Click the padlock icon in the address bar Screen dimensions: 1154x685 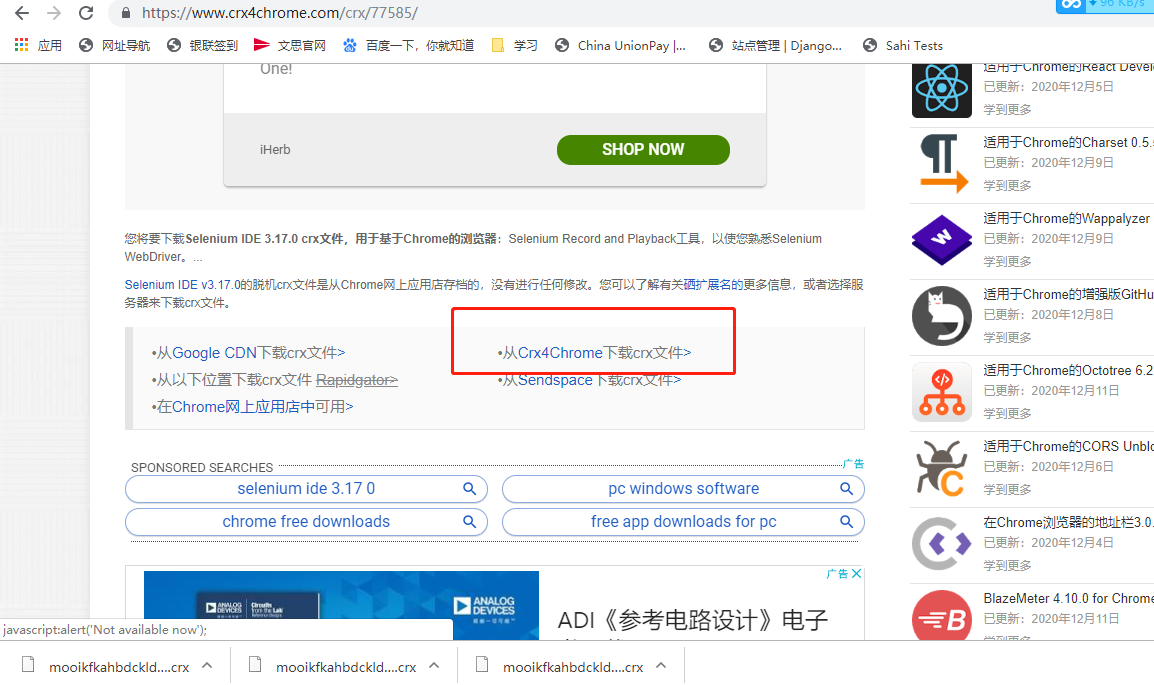[124, 13]
